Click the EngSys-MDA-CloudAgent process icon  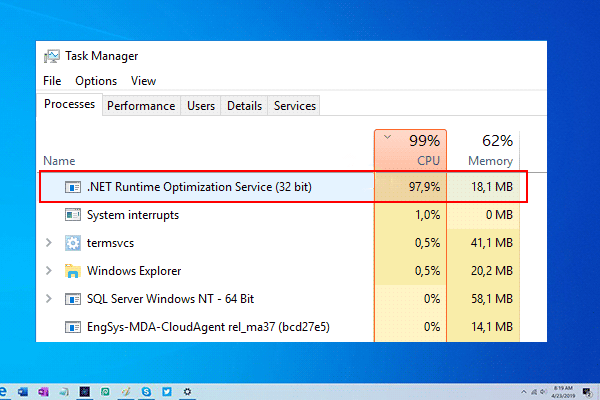72,326
